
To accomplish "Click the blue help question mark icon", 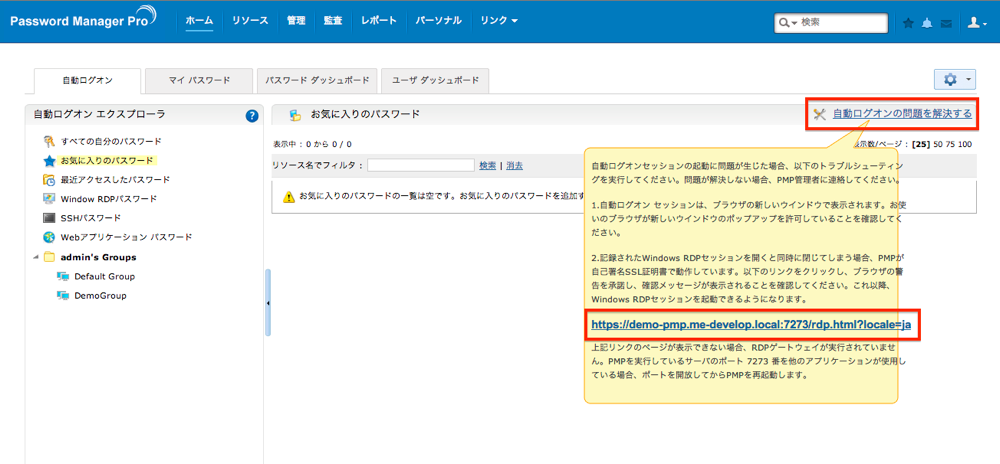I will click(252, 116).
